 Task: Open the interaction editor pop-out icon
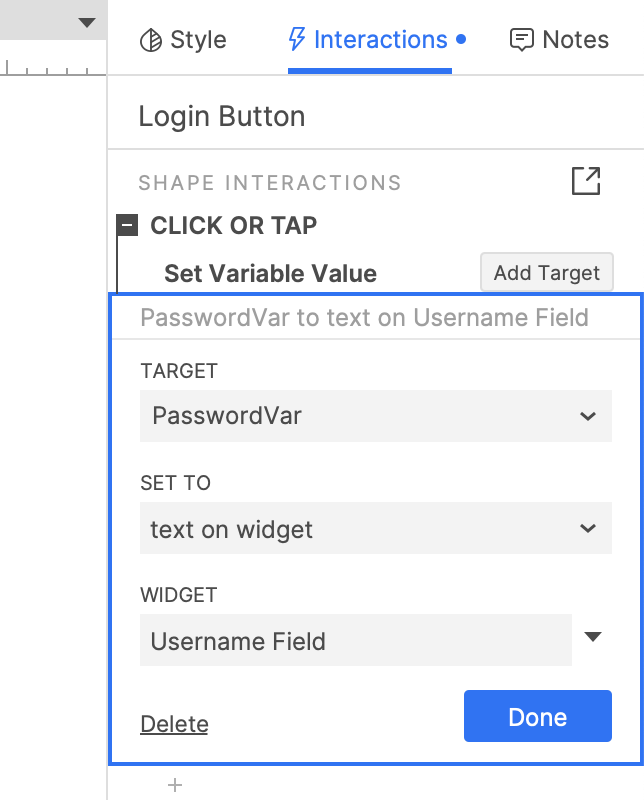click(x=586, y=182)
